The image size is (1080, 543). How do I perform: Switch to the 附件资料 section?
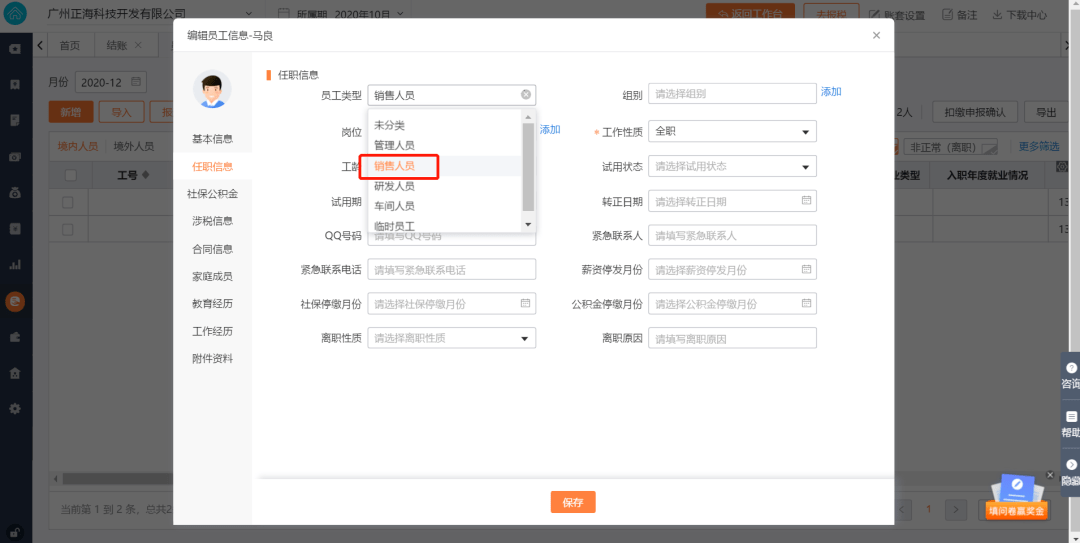coord(212,358)
